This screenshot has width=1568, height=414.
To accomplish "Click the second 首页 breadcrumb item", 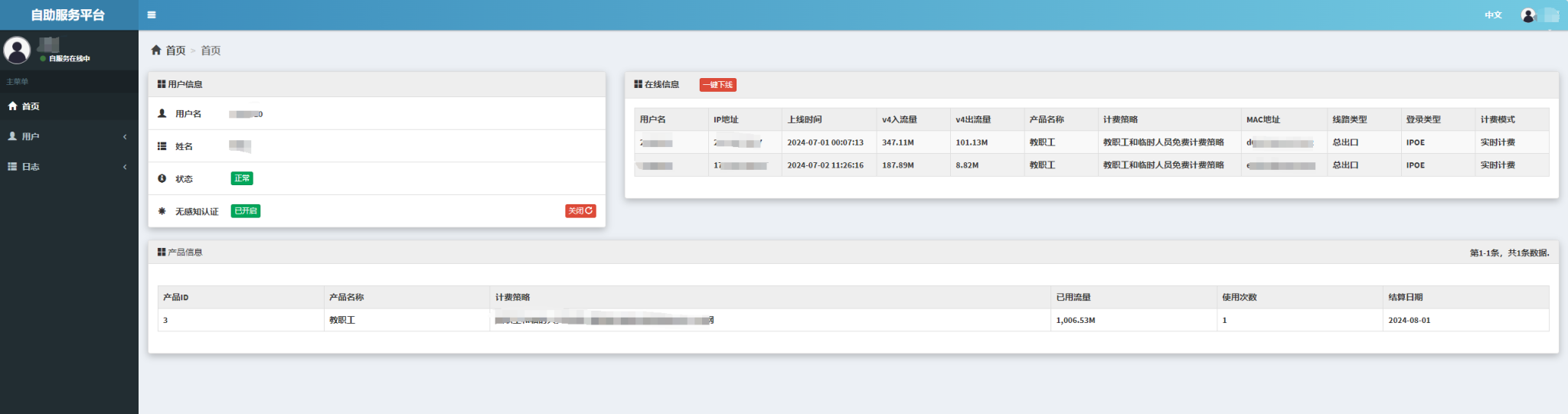I will (x=211, y=51).
